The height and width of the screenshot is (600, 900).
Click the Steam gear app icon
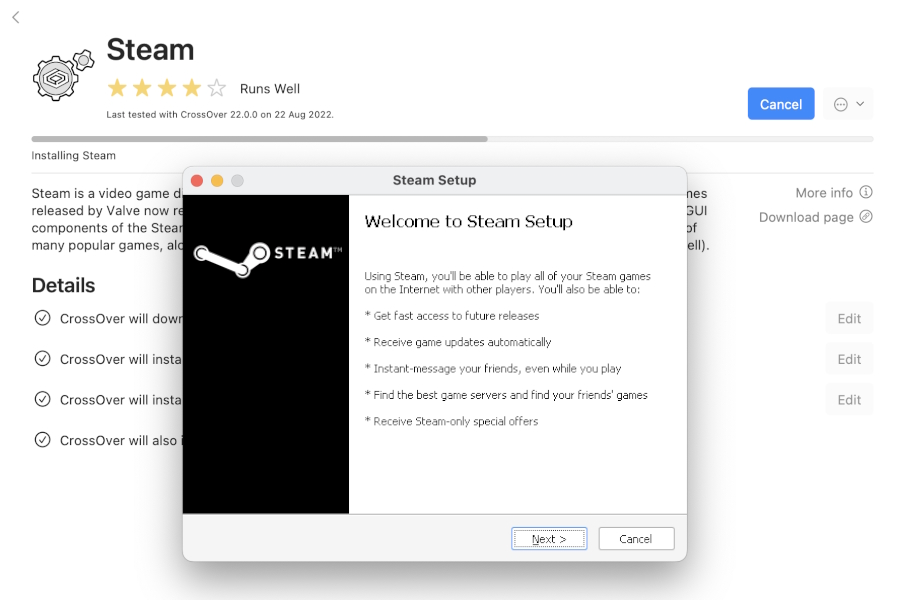point(63,75)
